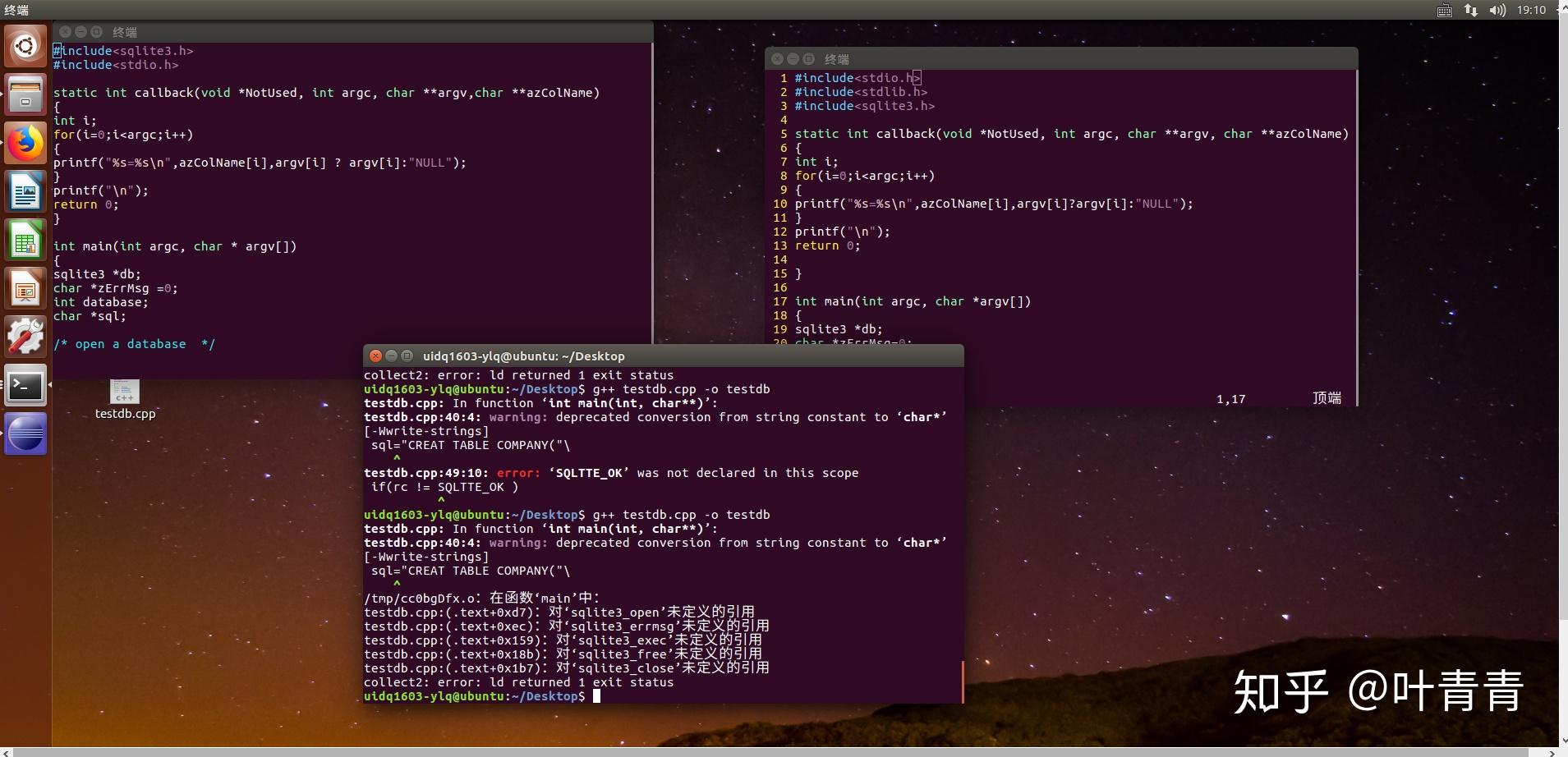Viewport: 1568px width, 757px height.
Task: Open a Terminal from the launcher
Action: (x=25, y=385)
